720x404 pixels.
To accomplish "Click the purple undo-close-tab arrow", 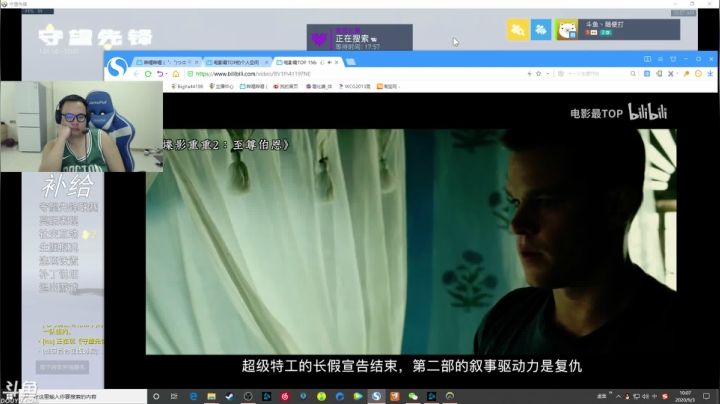I will point(160,74).
